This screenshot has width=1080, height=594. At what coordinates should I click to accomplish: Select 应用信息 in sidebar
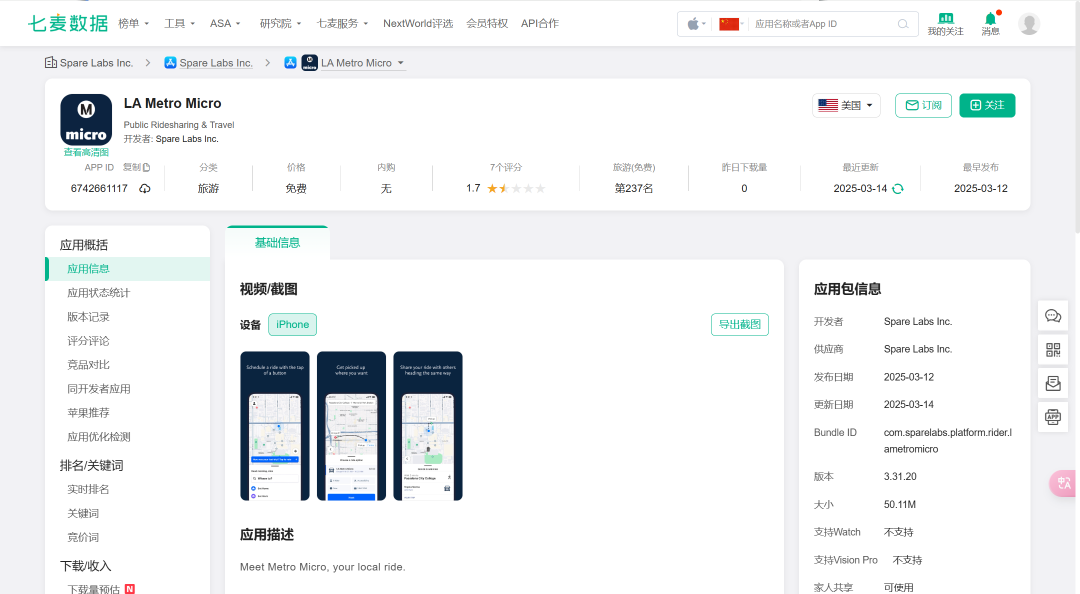[127, 269]
